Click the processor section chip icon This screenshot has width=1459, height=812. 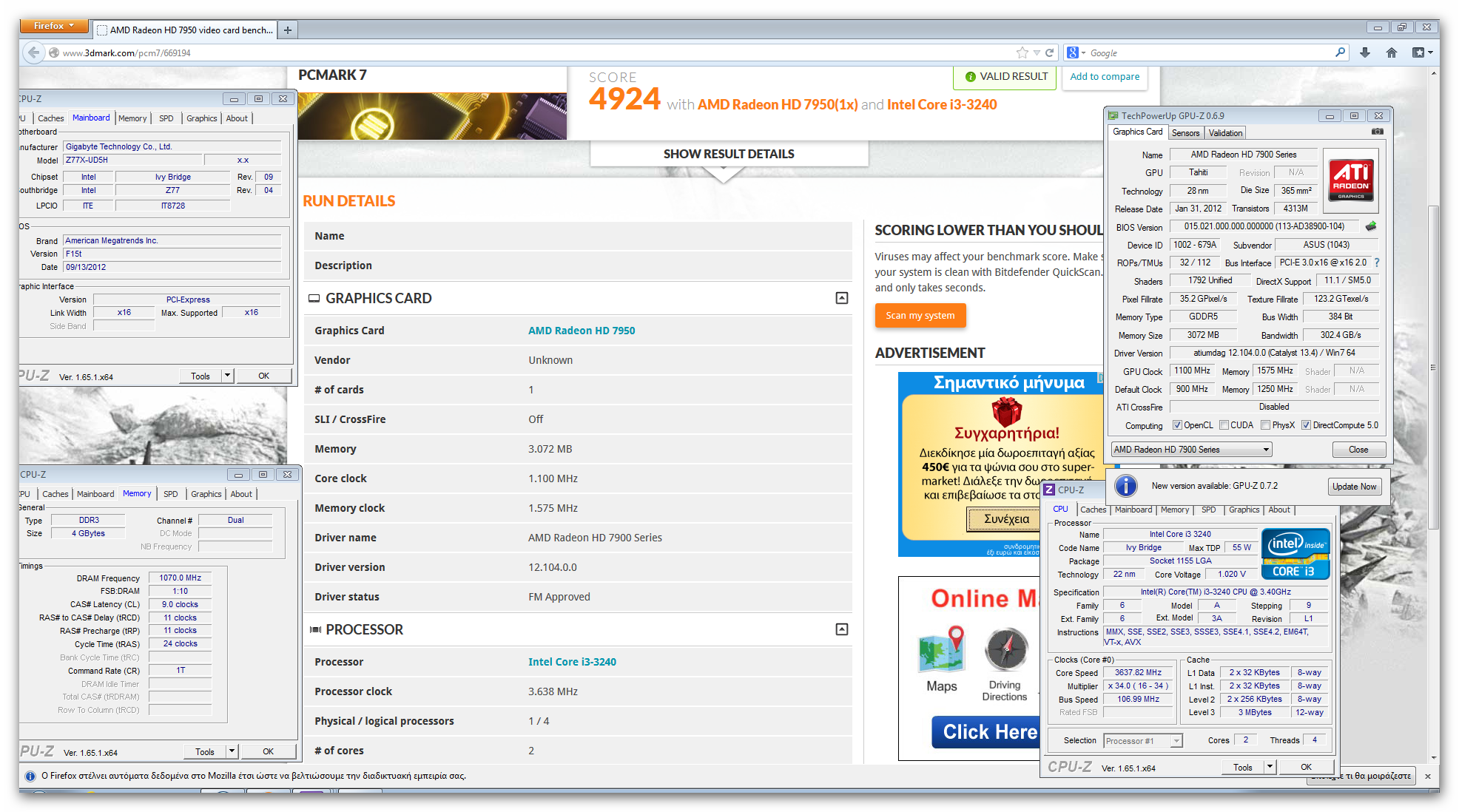click(x=315, y=629)
